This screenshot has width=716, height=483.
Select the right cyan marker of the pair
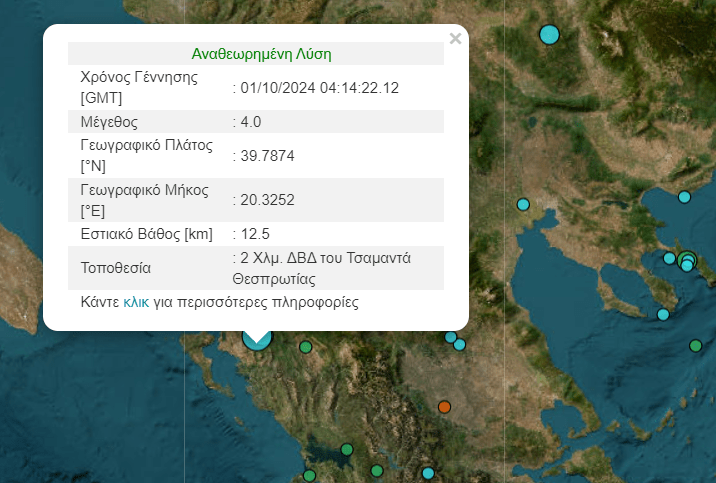click(459, 344)
